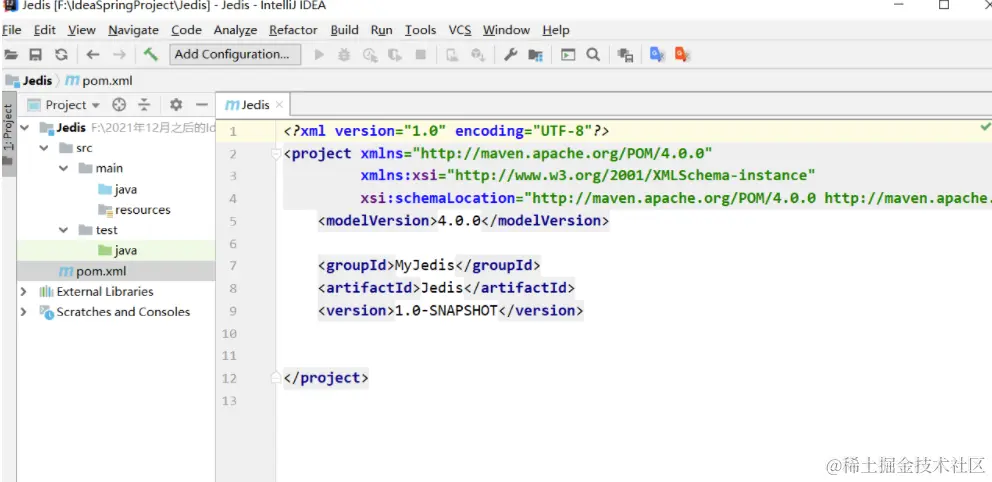The height and width of the screenshot is (482, 992).
Task: Close the Jedis editor tab
Action: point(279,105)
